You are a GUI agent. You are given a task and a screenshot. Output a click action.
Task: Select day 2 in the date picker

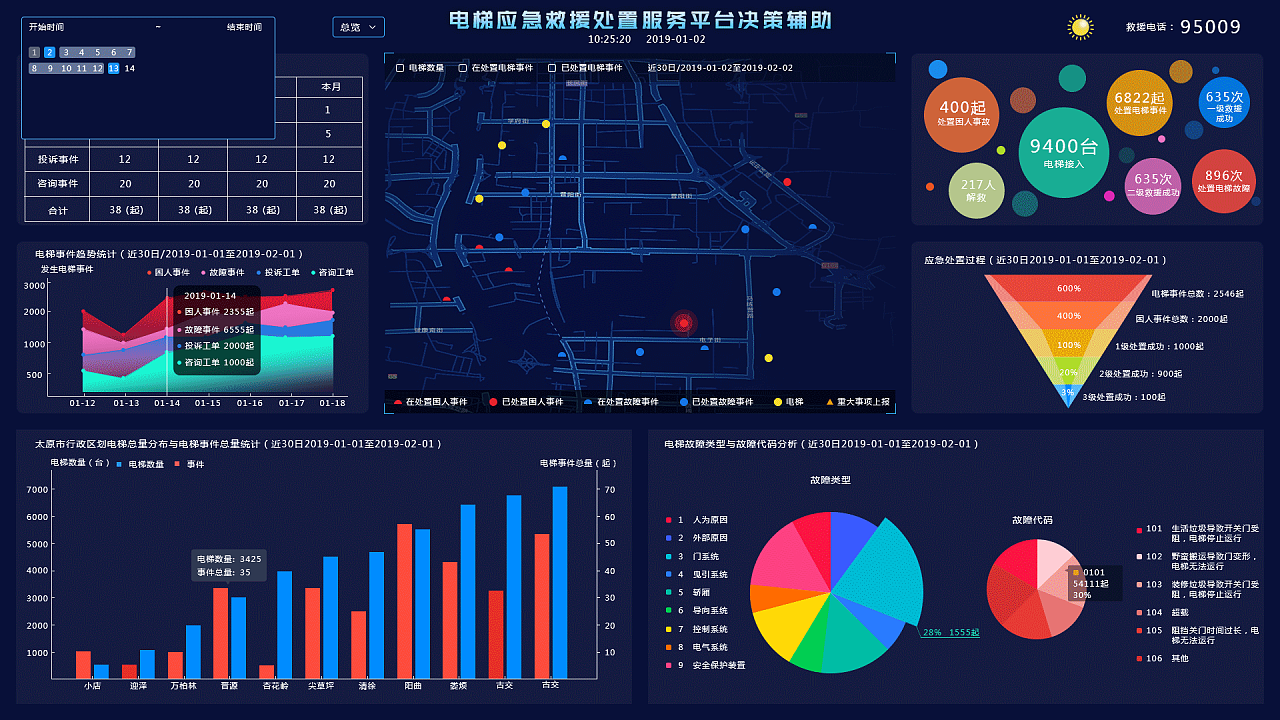click(50, 52)
